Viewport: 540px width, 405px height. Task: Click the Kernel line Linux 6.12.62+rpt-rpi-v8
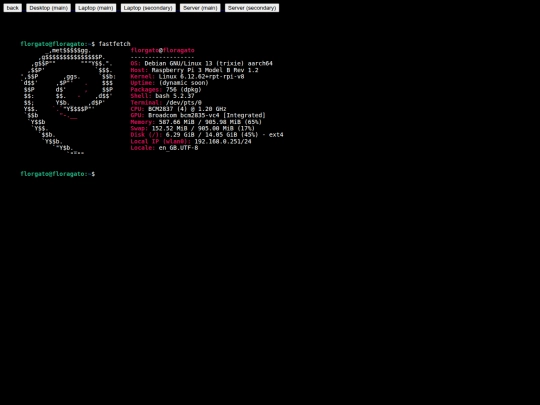(x=187, y=76)
